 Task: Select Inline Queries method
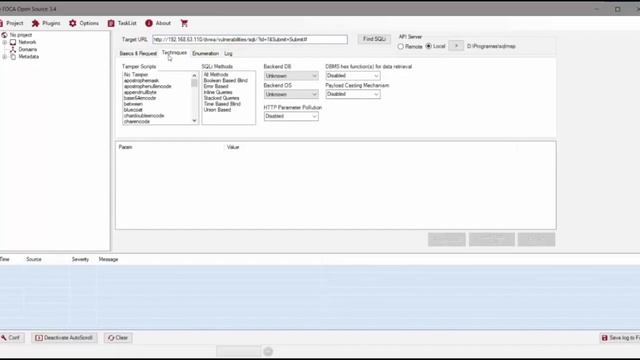coord(218,92)
